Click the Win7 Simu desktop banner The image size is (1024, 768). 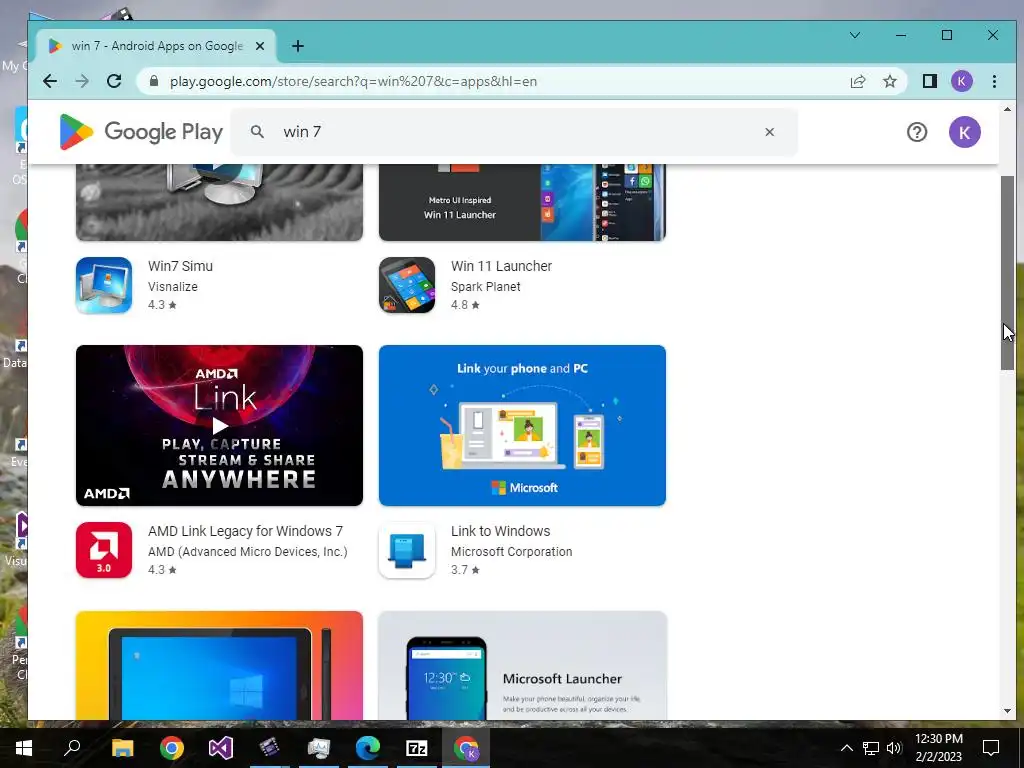pyautogui.click(x=219, y=202)
